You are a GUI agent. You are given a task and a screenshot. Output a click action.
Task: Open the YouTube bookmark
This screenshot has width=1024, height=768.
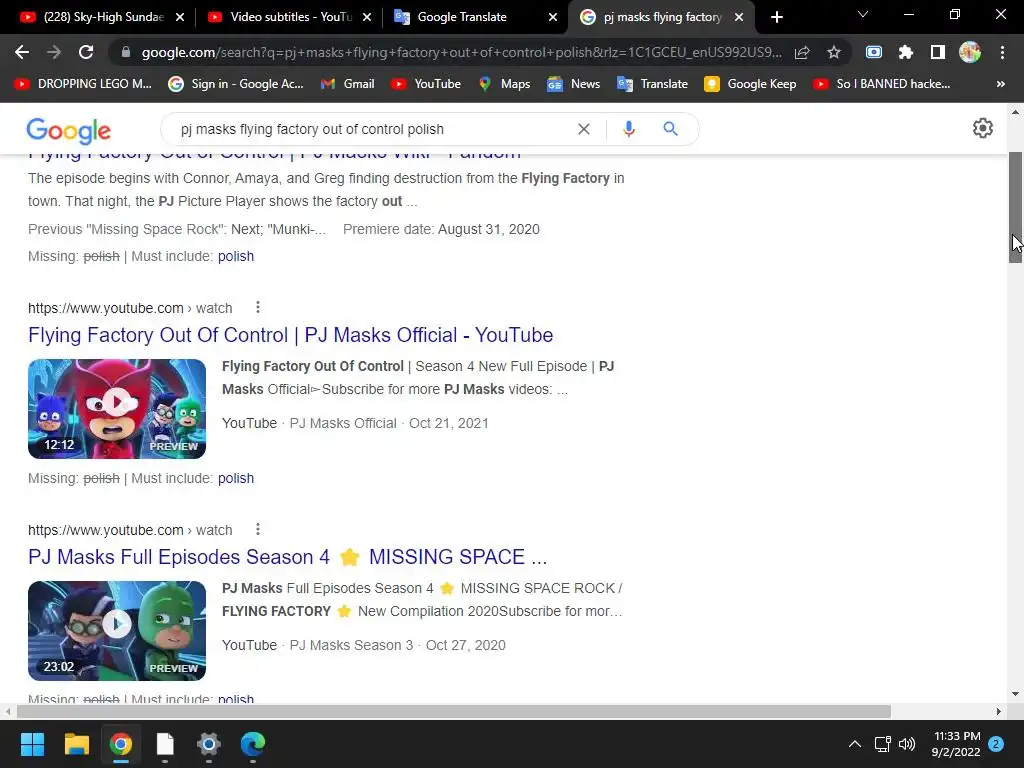point(426,84)
